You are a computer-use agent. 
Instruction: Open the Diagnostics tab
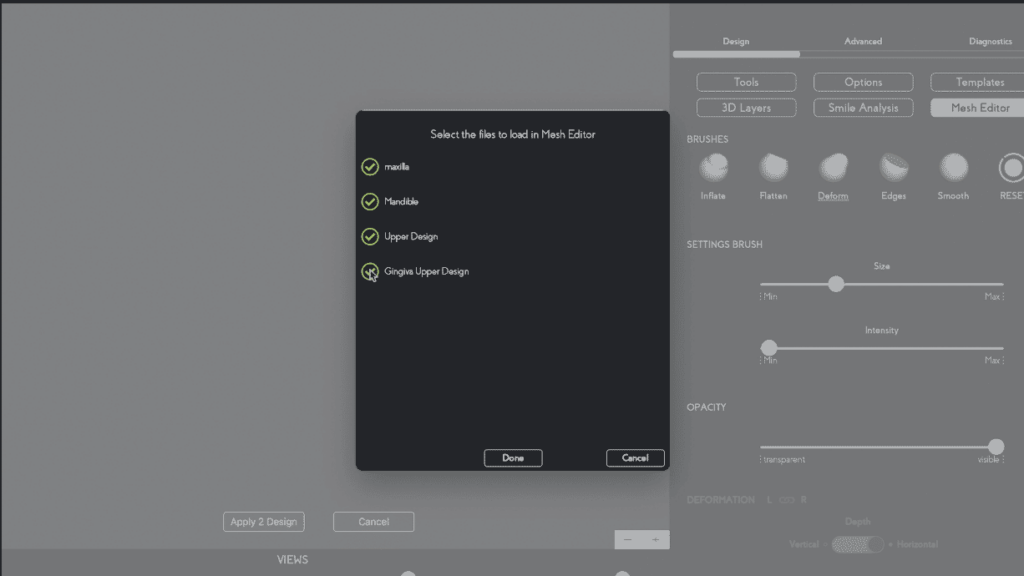(990, 42)
